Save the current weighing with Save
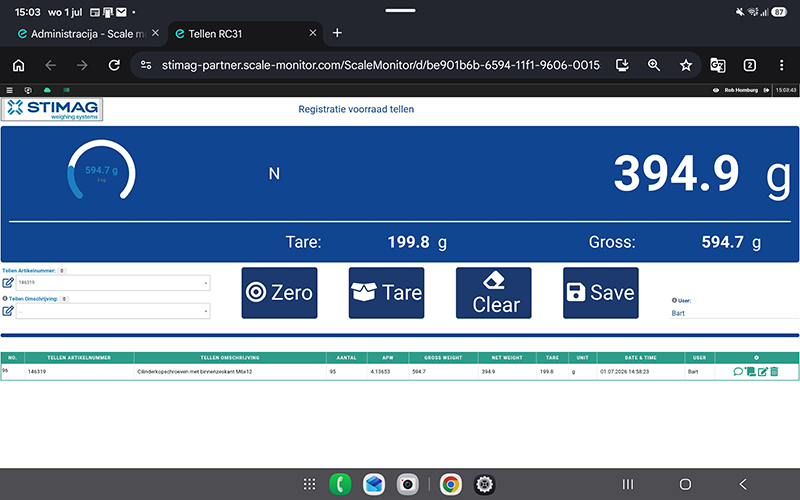This screenshot has height=500, width=800. (x=601, y=293)
